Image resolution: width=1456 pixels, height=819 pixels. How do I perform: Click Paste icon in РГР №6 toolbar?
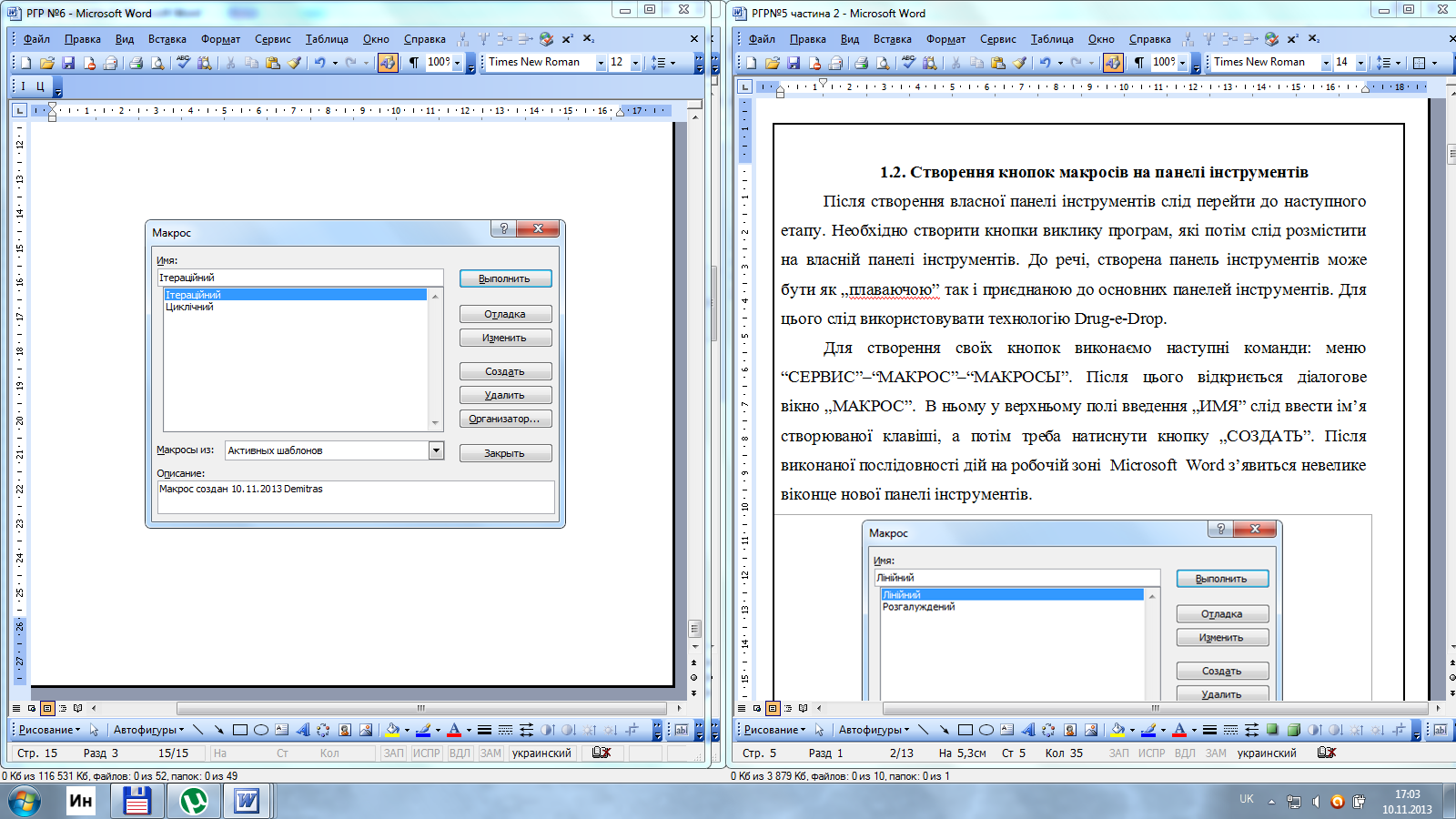(x=272, y=63)
